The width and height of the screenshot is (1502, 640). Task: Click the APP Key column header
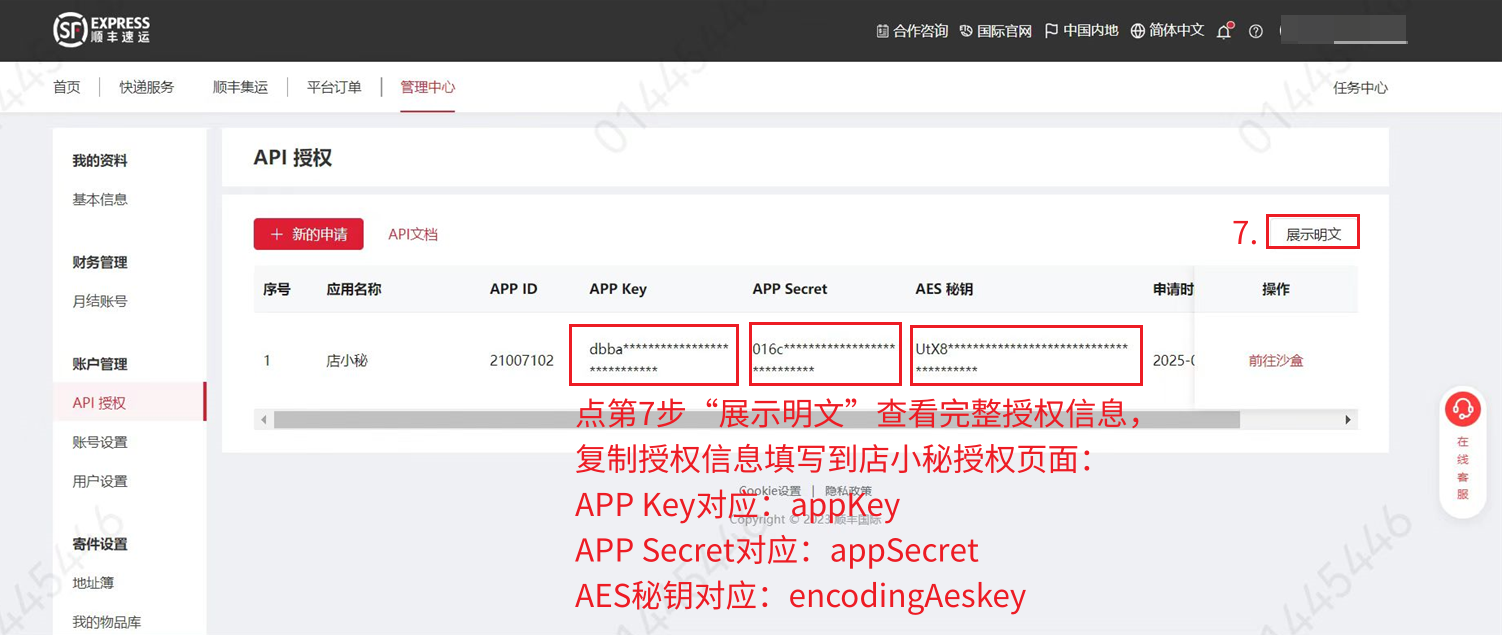(x=618, y=289)
